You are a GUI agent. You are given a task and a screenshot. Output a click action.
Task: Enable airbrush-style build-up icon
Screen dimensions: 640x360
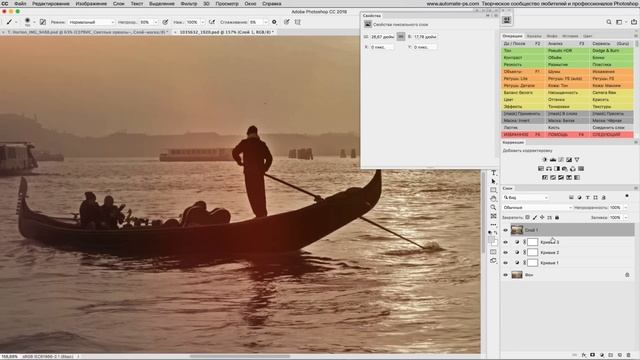point(212,22)
